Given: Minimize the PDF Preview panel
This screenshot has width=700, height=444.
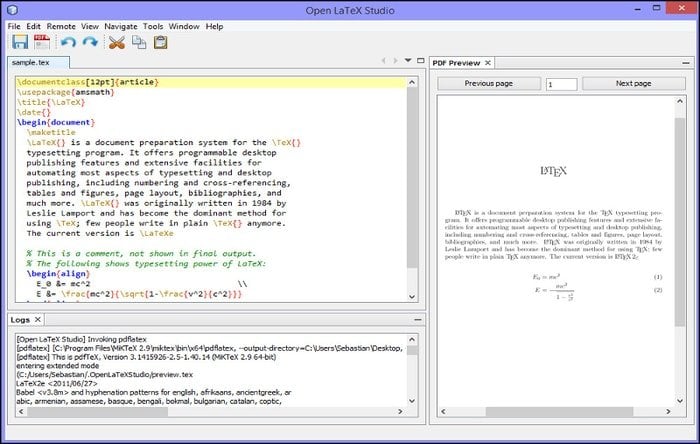Looking at the screenshot, I should (686, 63).
